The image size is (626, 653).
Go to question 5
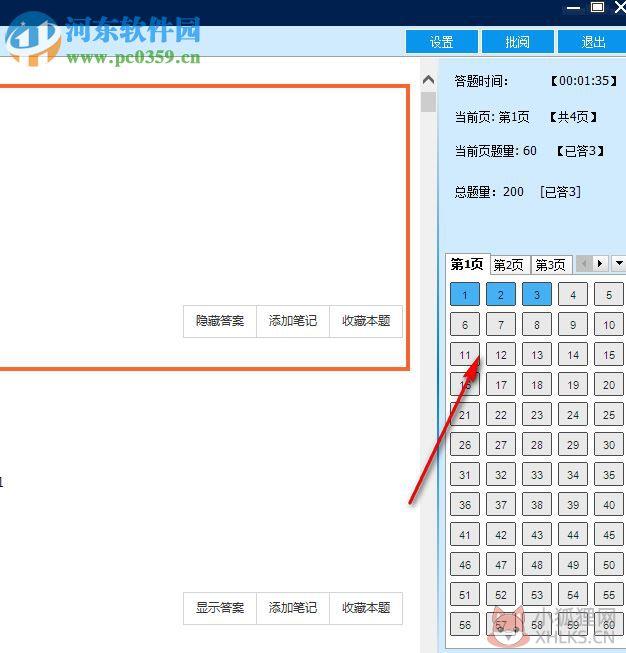tap(609, 295)
